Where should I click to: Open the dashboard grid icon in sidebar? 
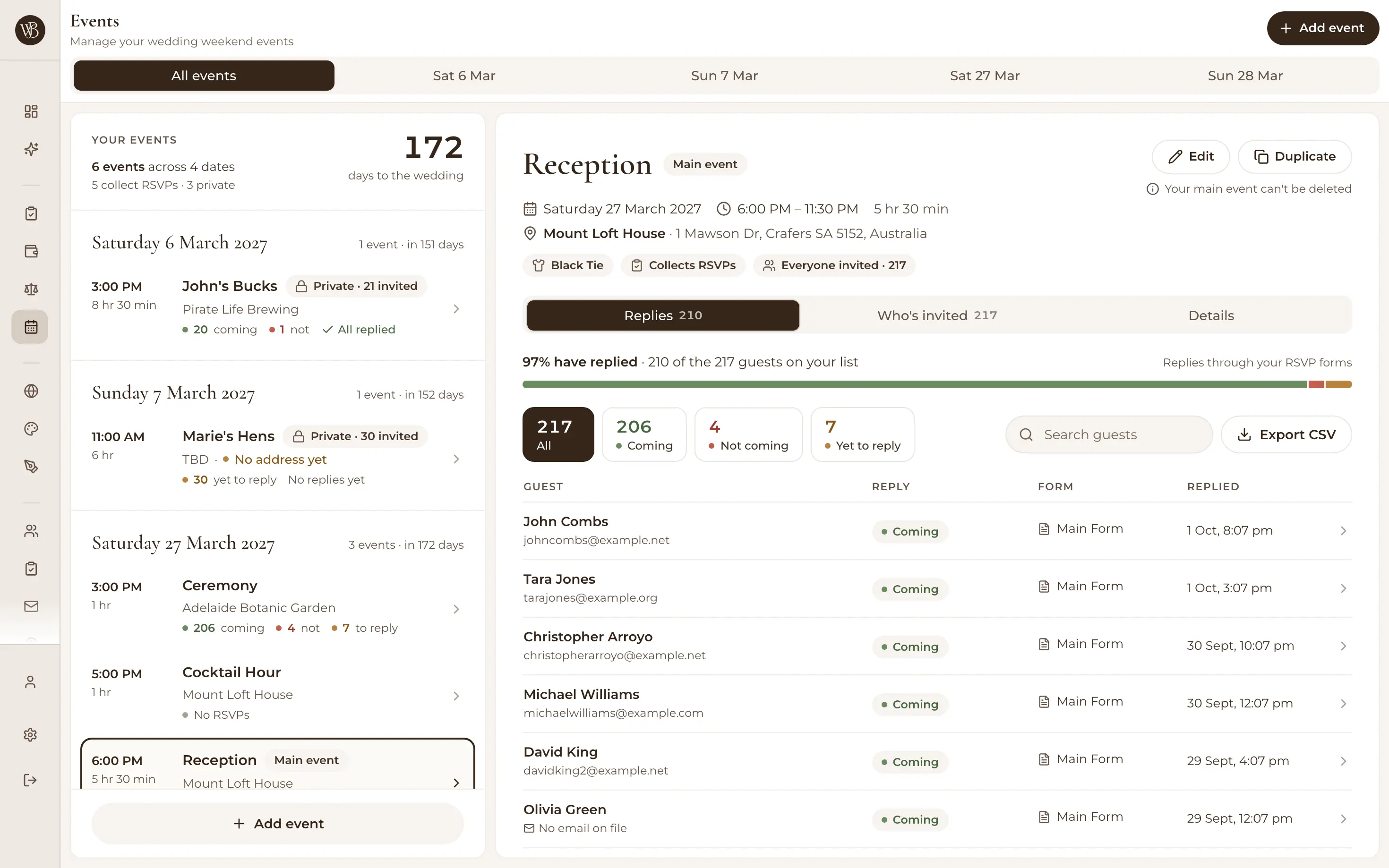pos(31,111)
